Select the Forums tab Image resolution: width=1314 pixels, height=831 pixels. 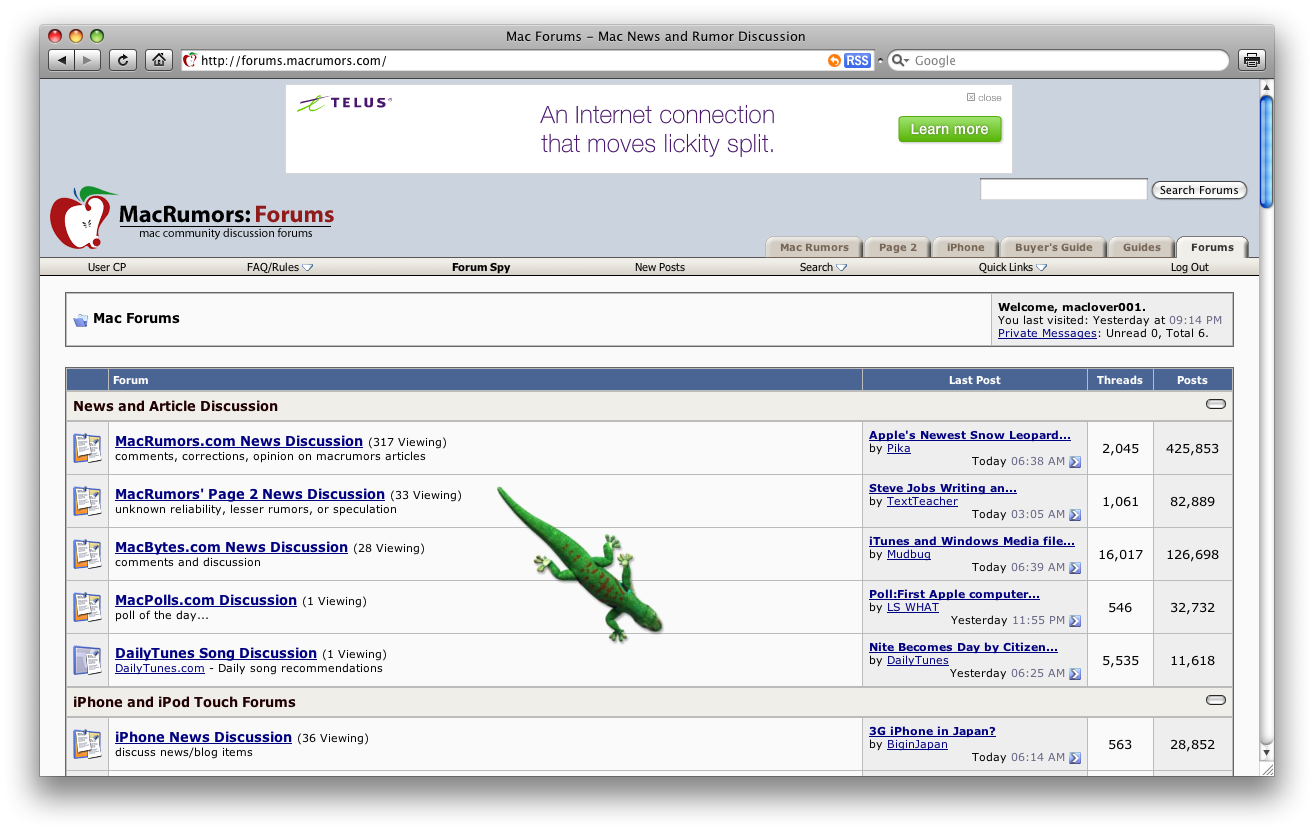coord(1212,247)
